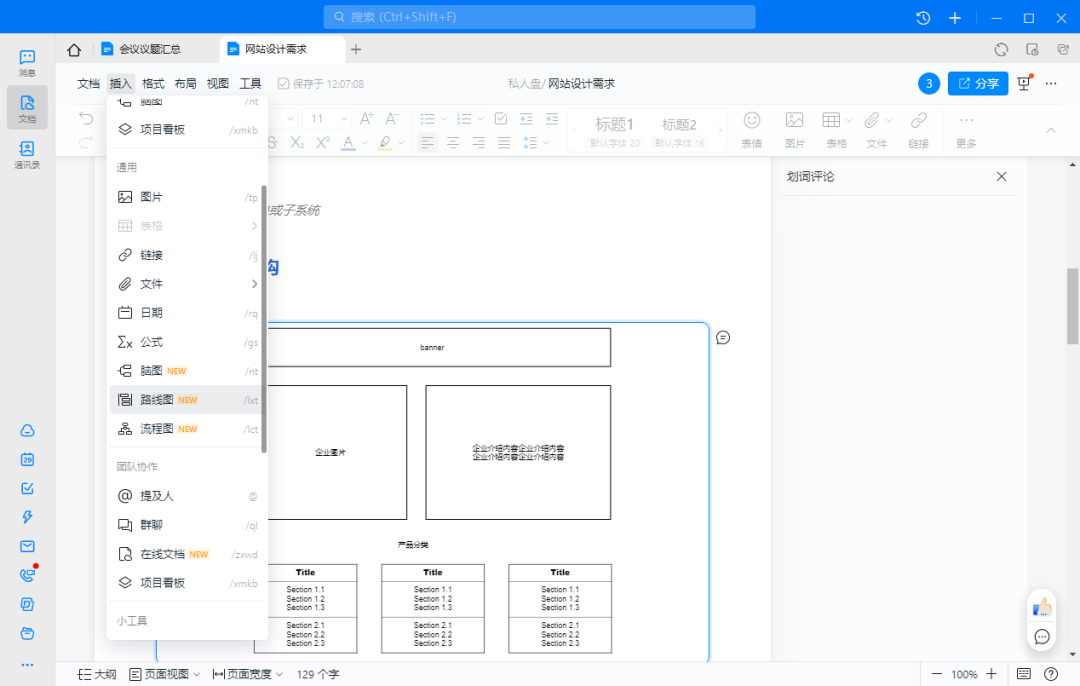Click the home icon in tab bar
The width and height of the screenshot is (1080, 686).
pos(74,50)
